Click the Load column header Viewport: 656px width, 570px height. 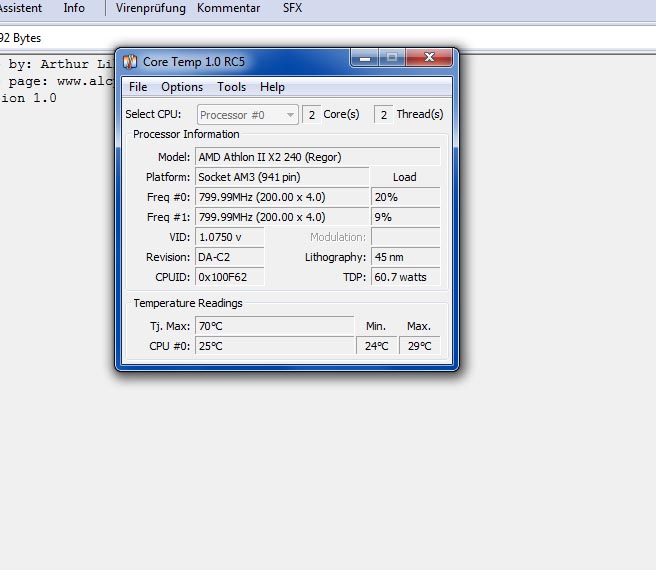[x=405, y=177]
